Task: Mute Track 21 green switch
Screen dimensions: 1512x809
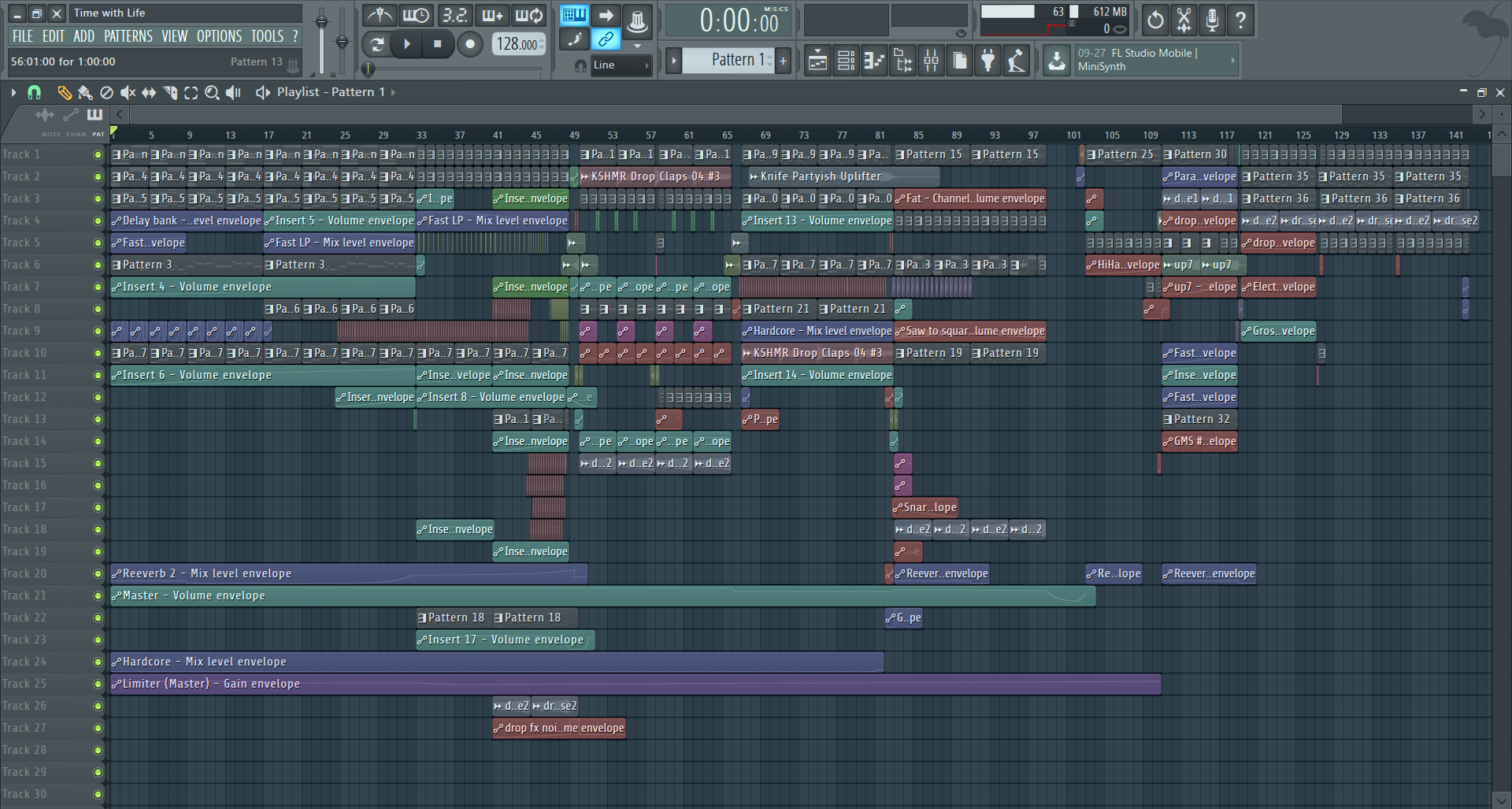Action: click(98, 596)
